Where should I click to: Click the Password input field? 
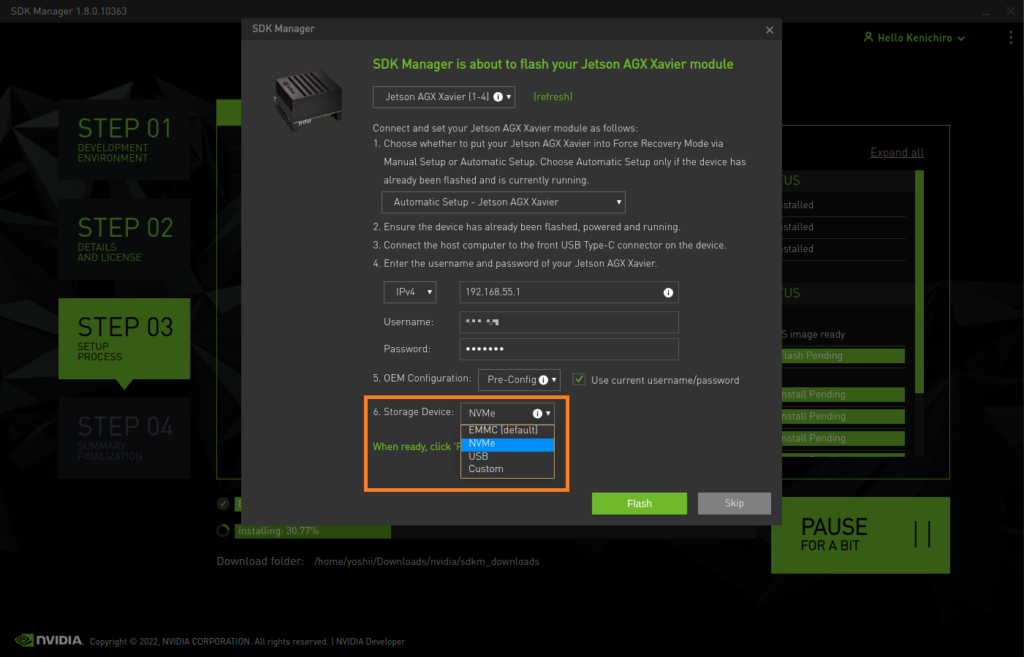pos(569,349)
